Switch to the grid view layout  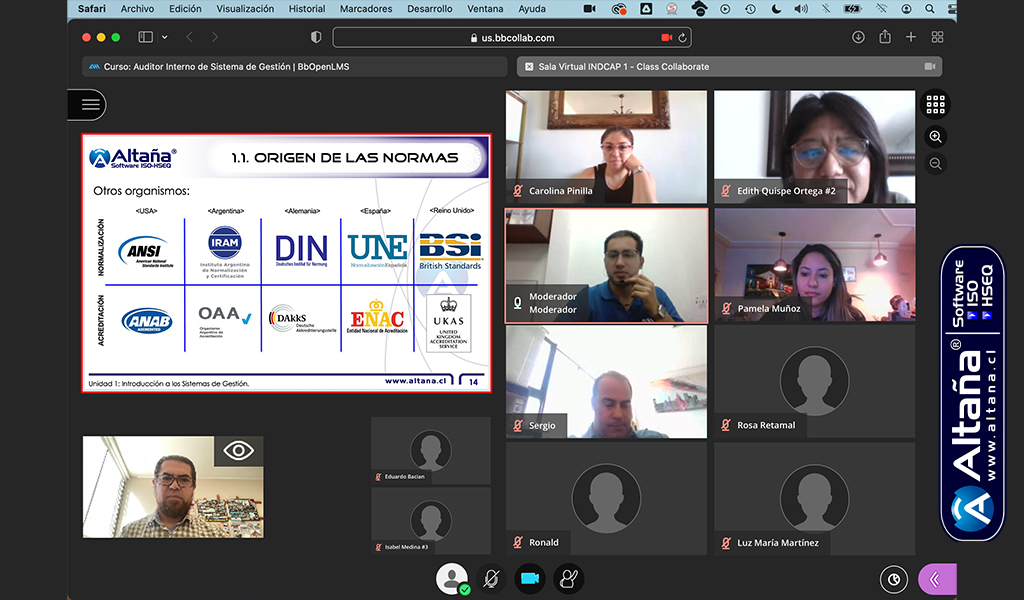[935, 104]
